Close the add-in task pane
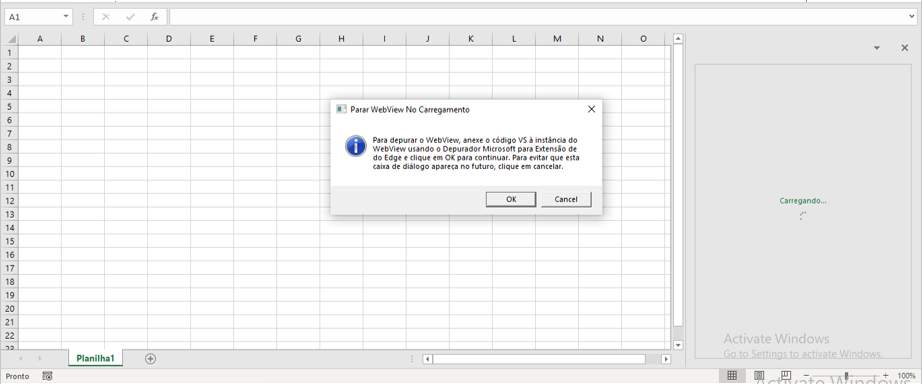The image size is (922, 384). (904, 48)
